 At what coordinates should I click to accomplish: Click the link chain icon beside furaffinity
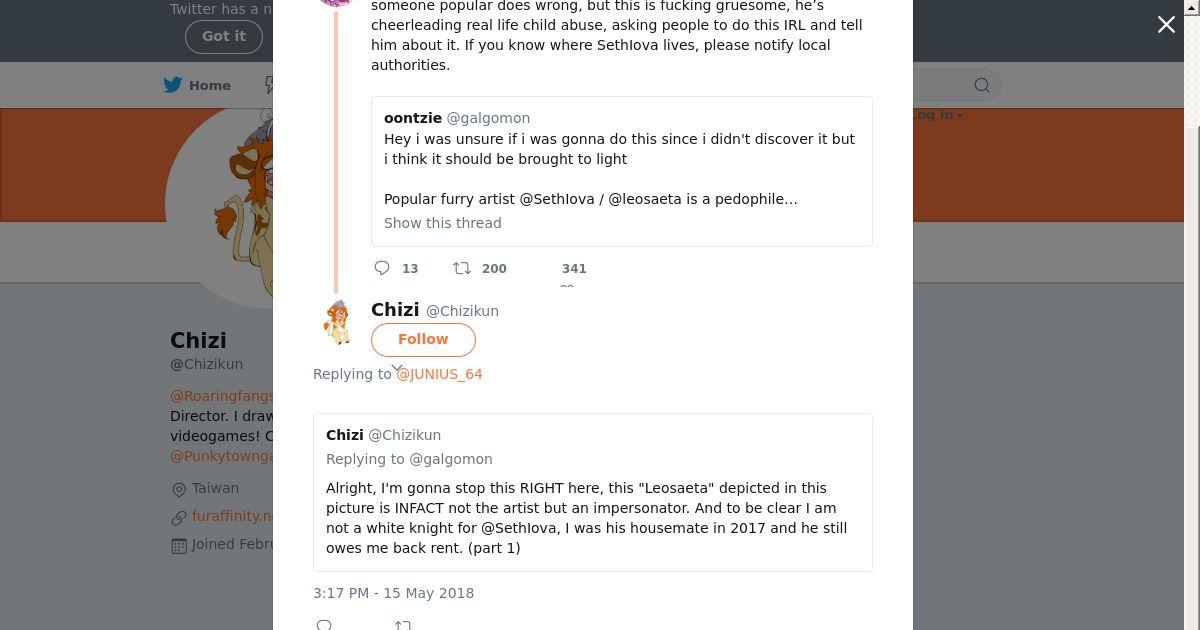(x=179, y=517)
